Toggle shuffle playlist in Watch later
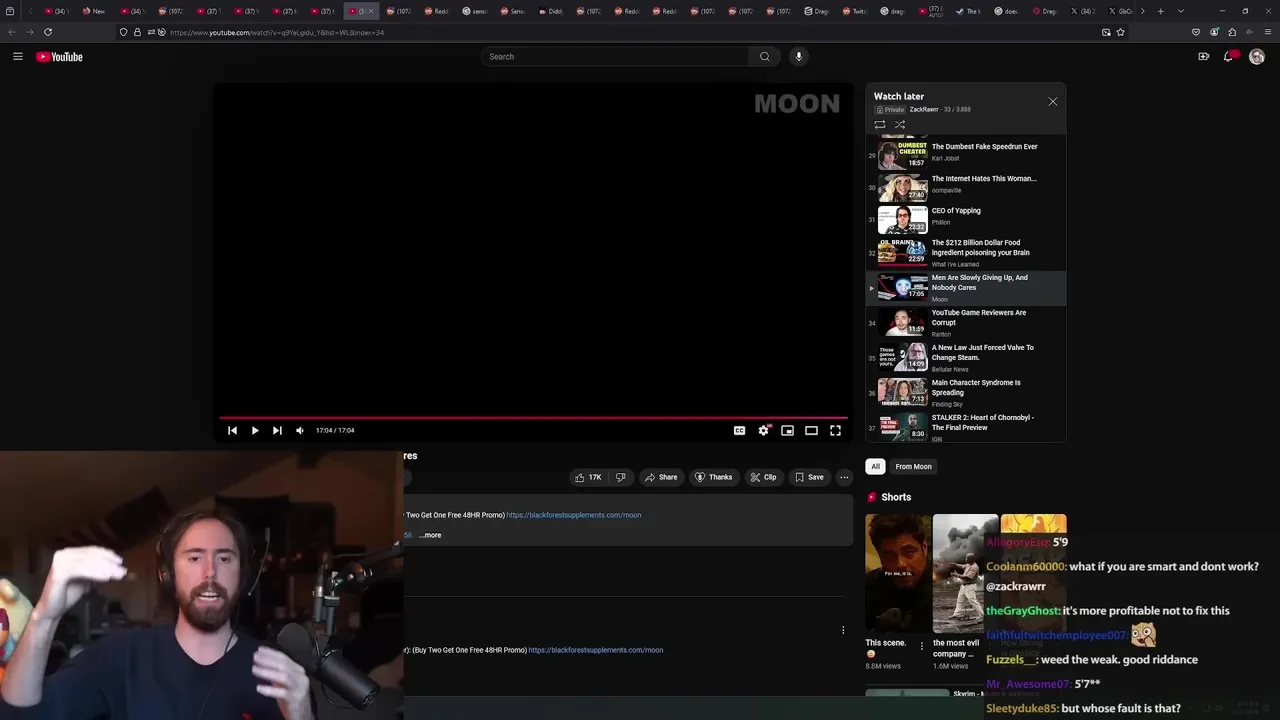Viewport: 1280px width, 720px height. click(x=900, y=125)
